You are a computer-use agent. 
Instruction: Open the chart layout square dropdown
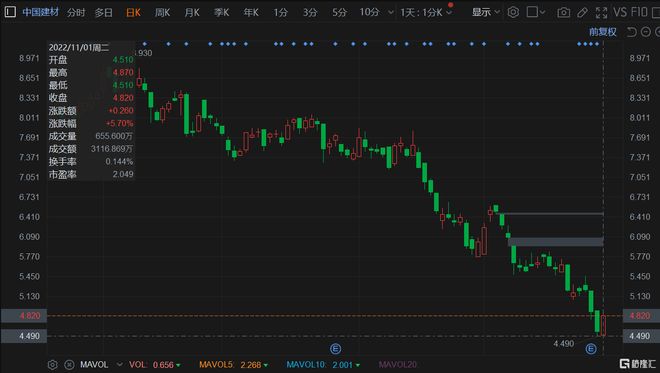536,12
